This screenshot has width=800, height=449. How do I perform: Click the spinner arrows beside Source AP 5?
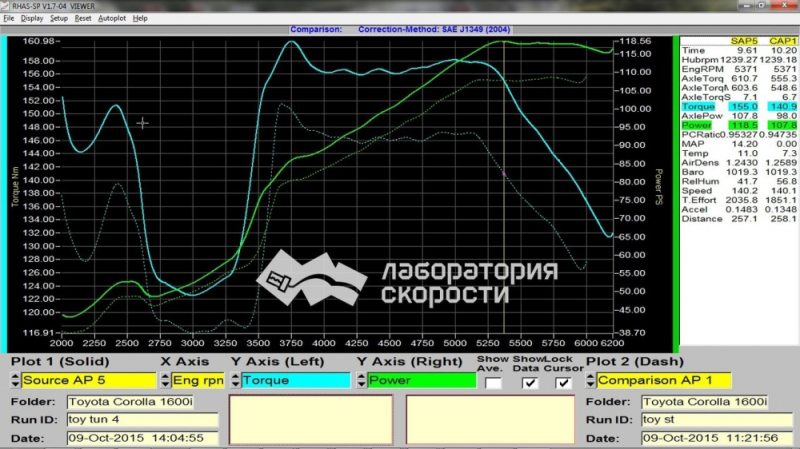coord(15,380)
